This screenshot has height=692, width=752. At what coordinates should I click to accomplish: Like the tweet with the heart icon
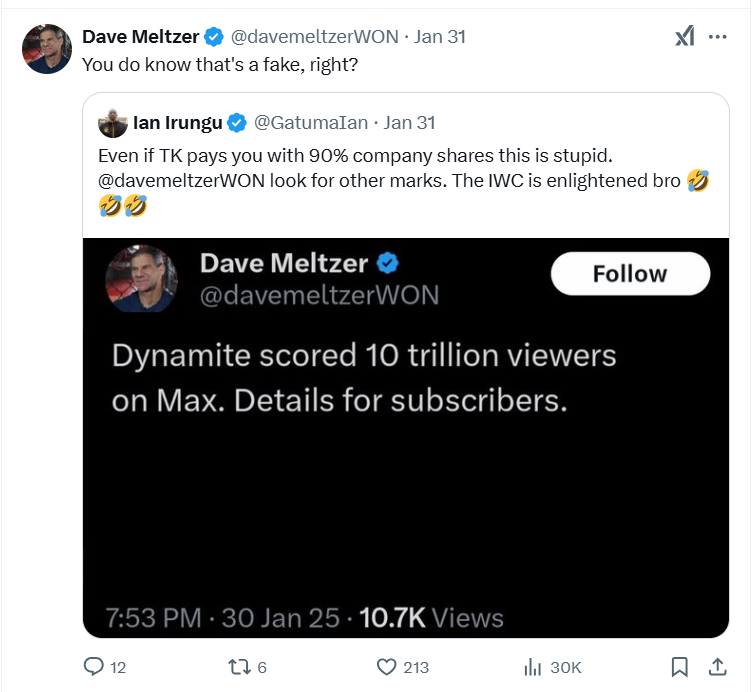coord(387,667)
